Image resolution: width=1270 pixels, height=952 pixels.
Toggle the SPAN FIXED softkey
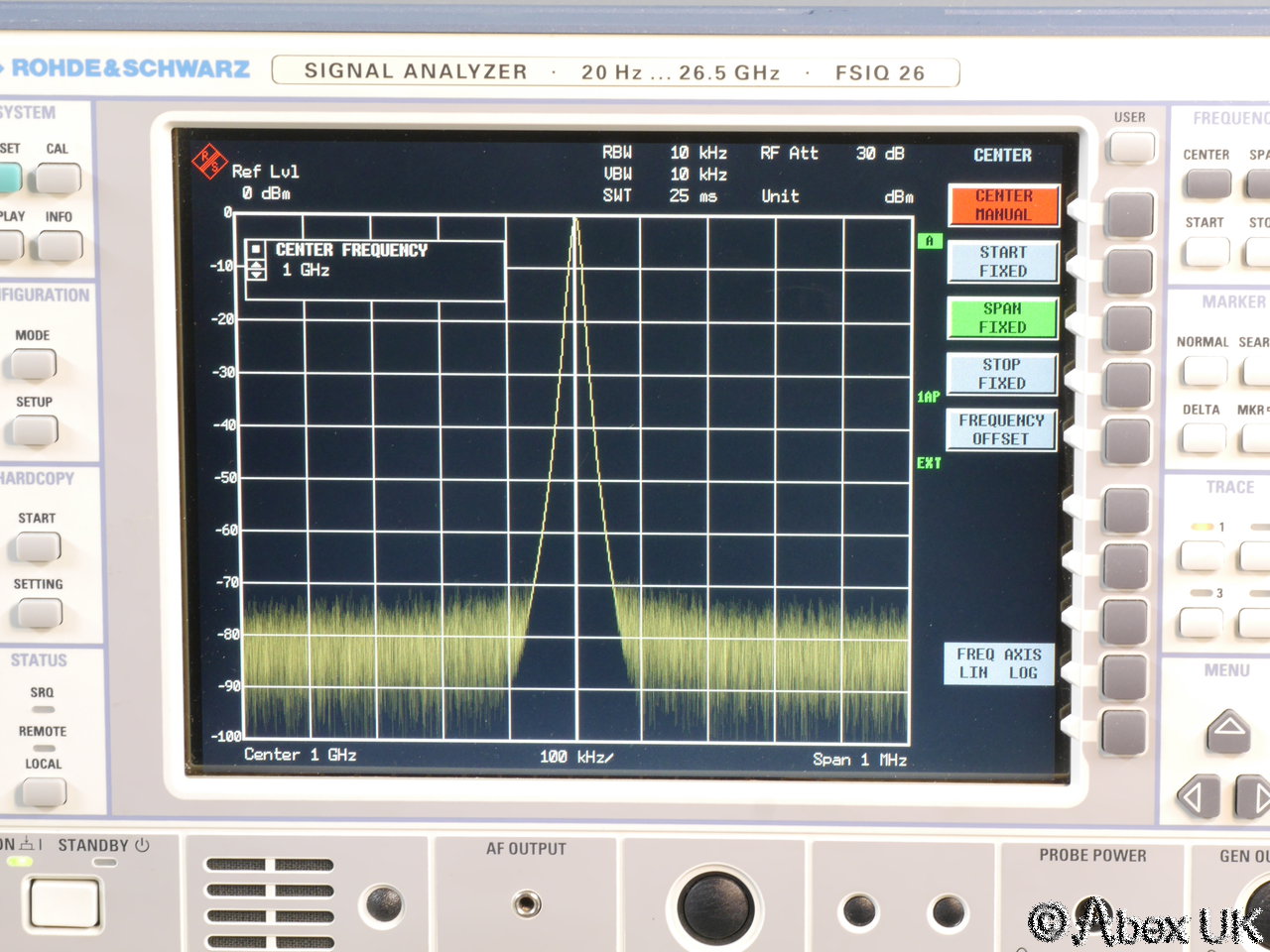(x=1002, y=318)
